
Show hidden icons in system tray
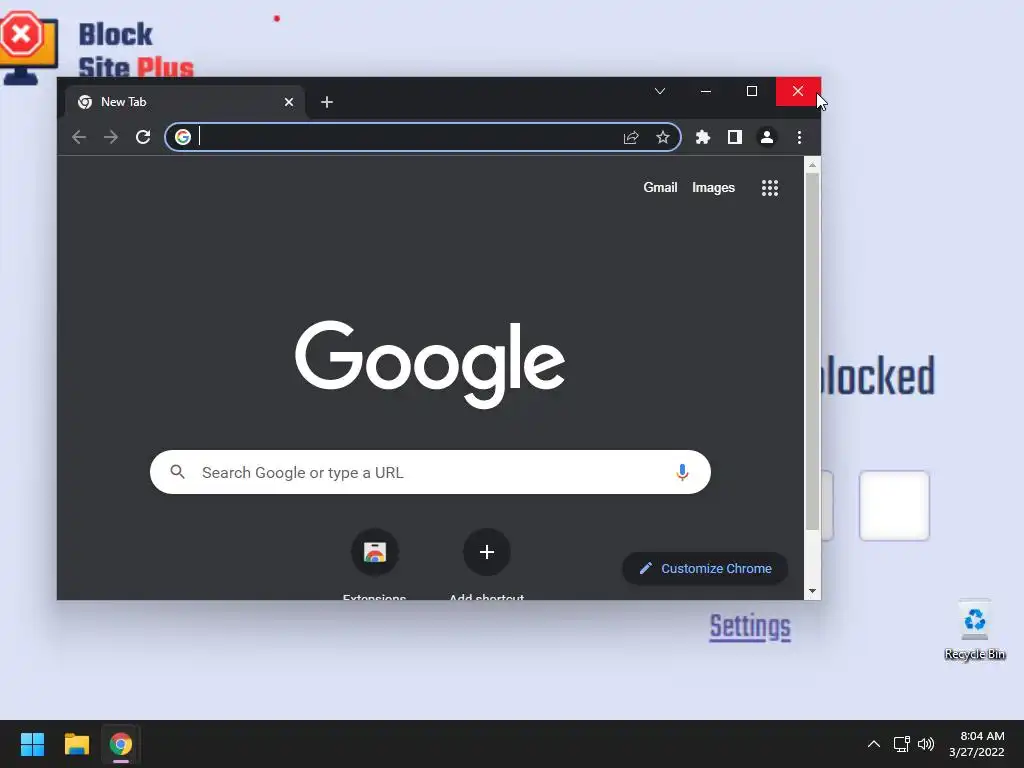pos(873,744)
